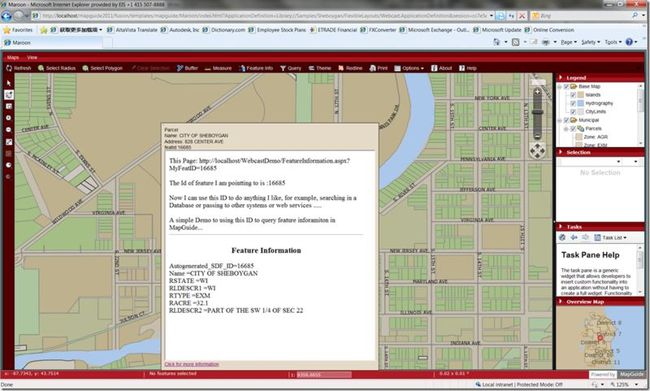This screenshot has width=650, height=391.
Task: Click the Overview Map thumbnail
Action: tap(600, 338)
